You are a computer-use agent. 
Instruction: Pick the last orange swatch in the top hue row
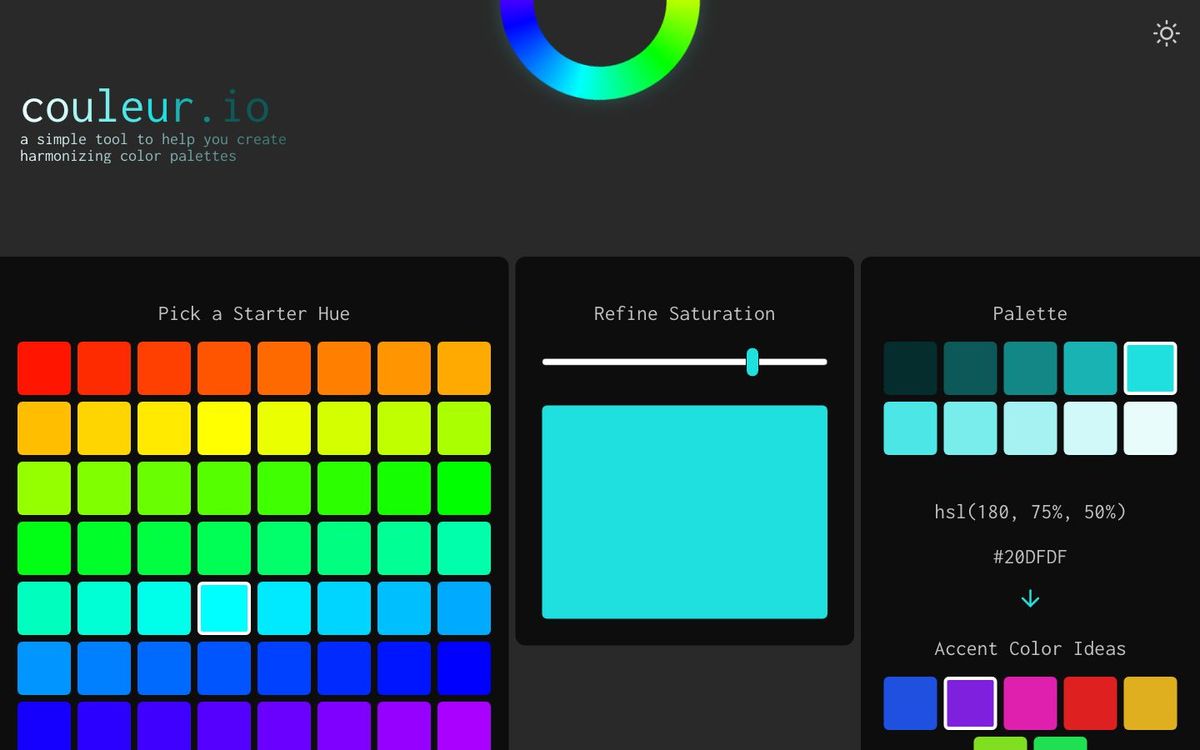click(x=464, y=368)
